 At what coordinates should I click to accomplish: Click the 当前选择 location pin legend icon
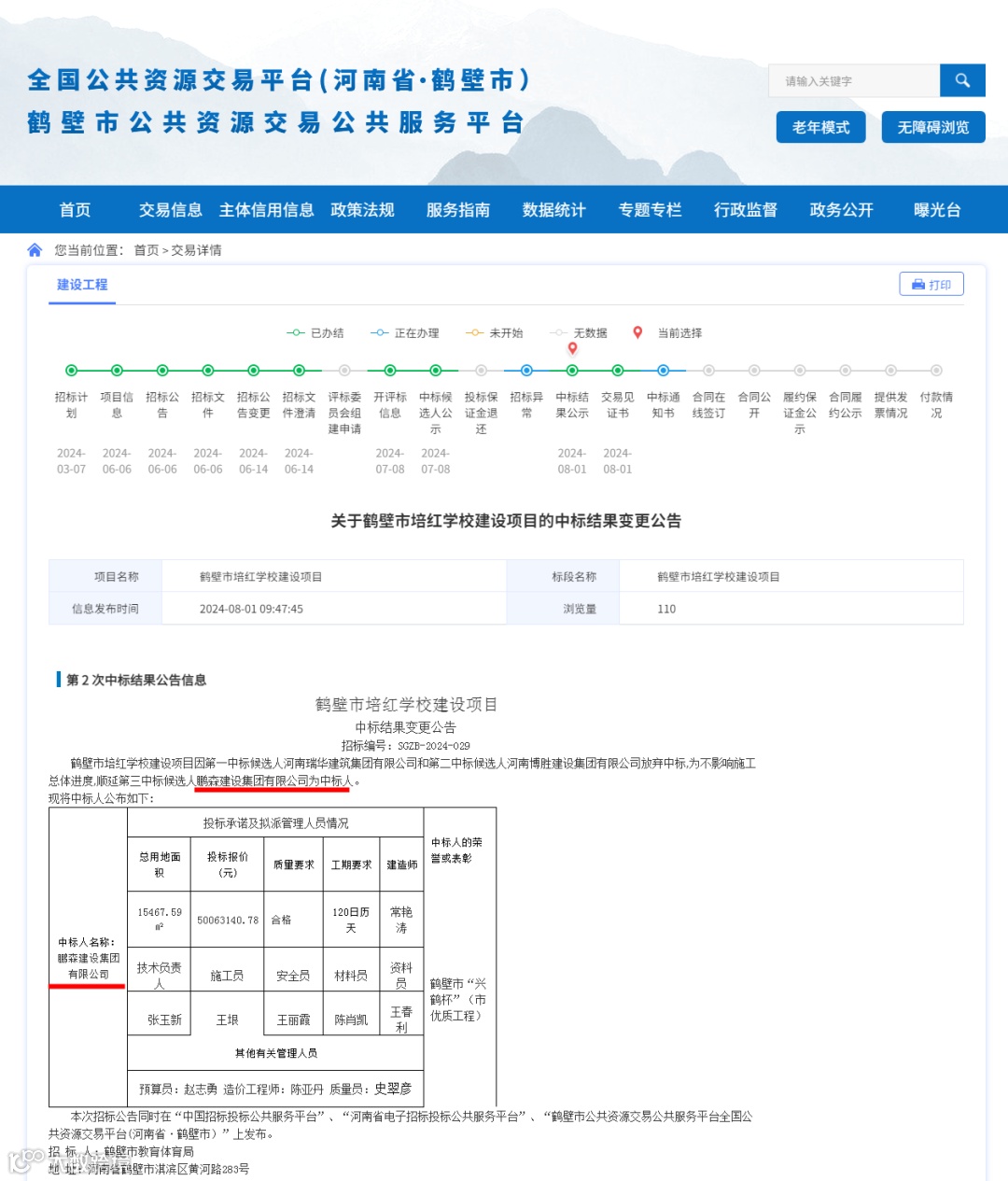pos(637,332)
